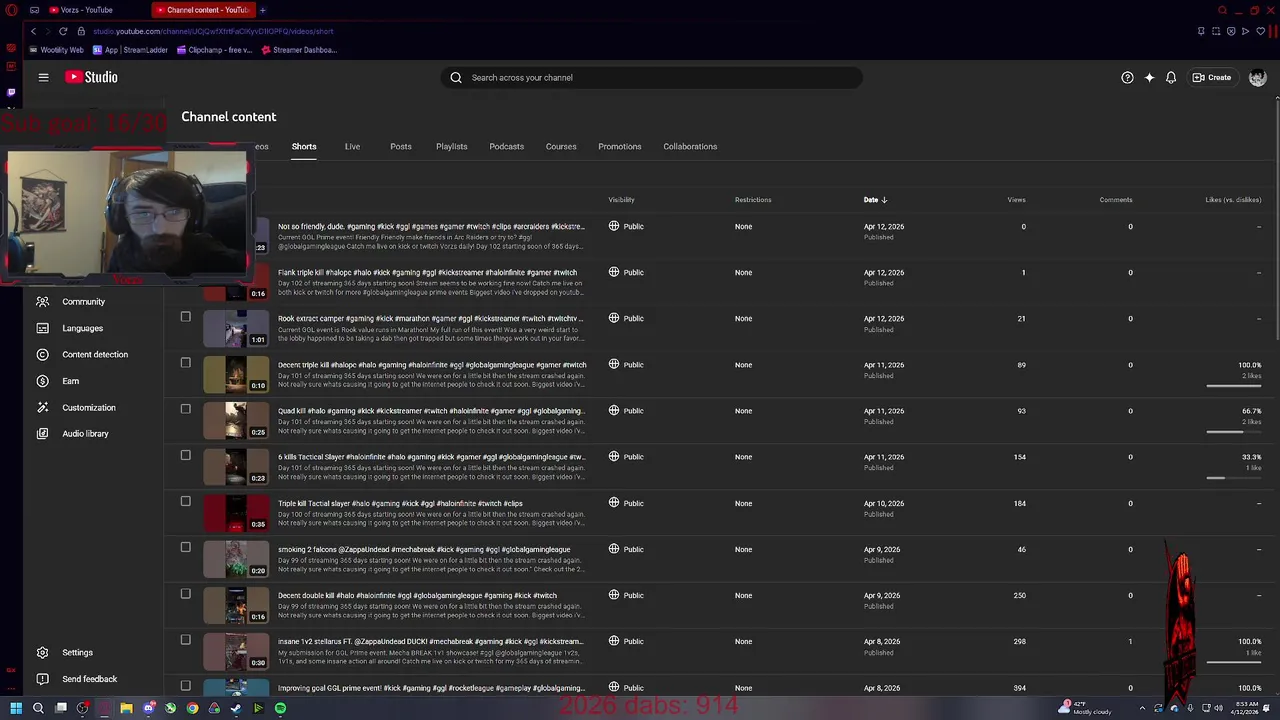The width and height of the screenshot is (1280, 720).
Task: Click the Send feedback icon
Action: [x=42, y=679]
